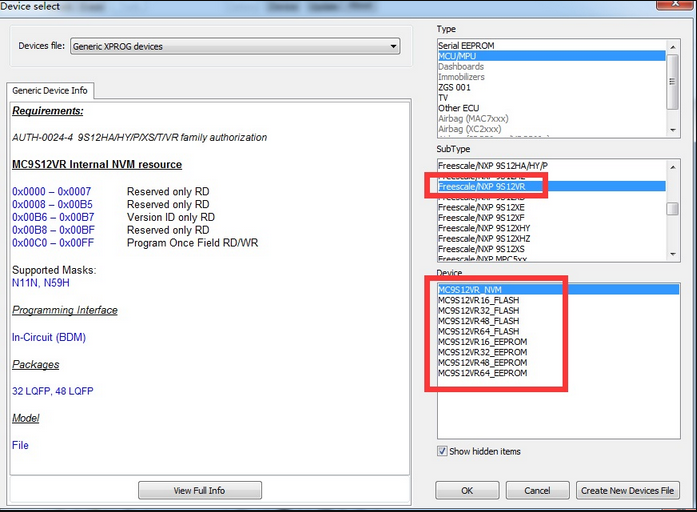697x512 pixels.
Task: Select MCU/MPU in Type list
Action: (551, 56)
